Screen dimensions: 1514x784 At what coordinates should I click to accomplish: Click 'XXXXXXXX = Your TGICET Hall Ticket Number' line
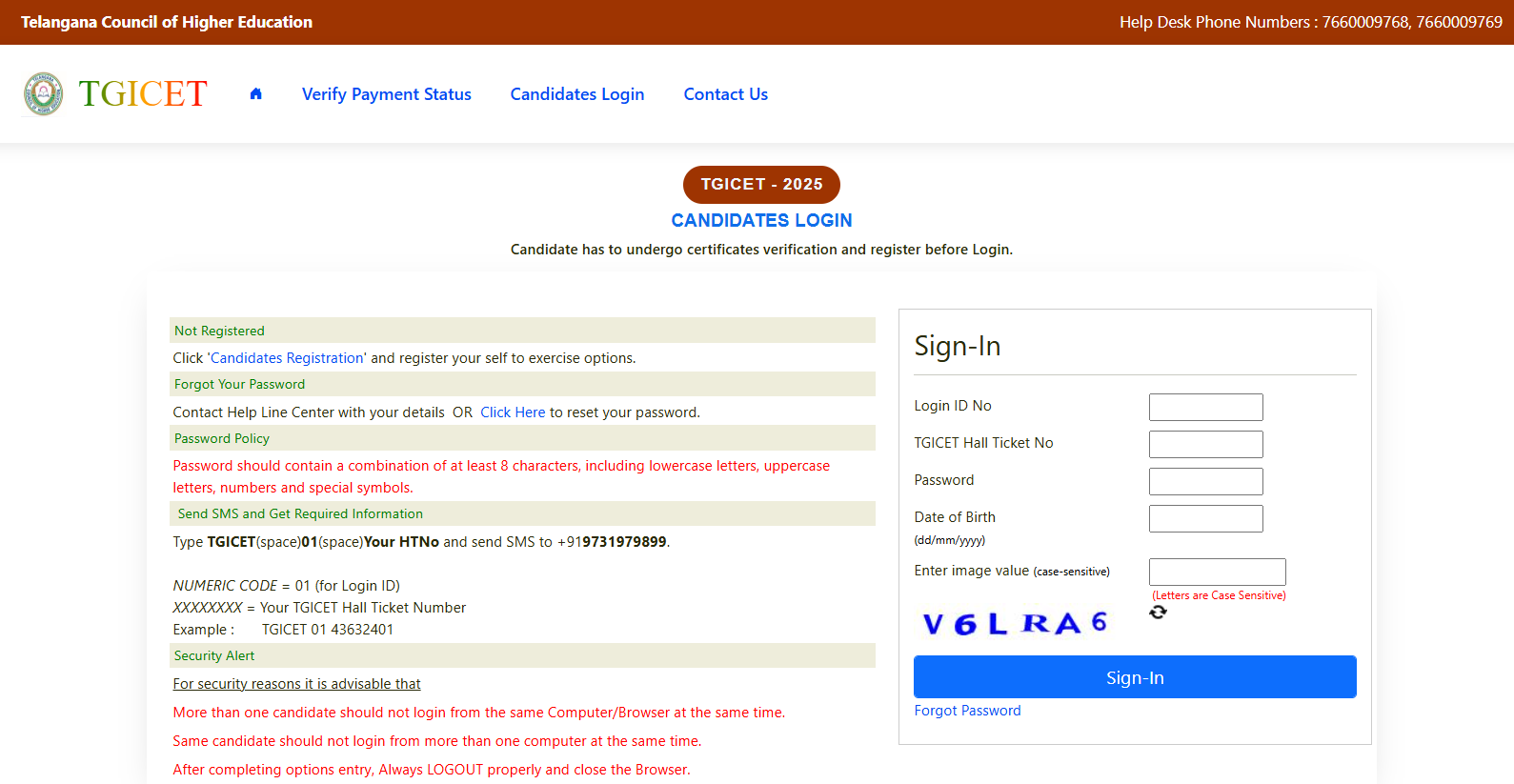coord(319,608)
